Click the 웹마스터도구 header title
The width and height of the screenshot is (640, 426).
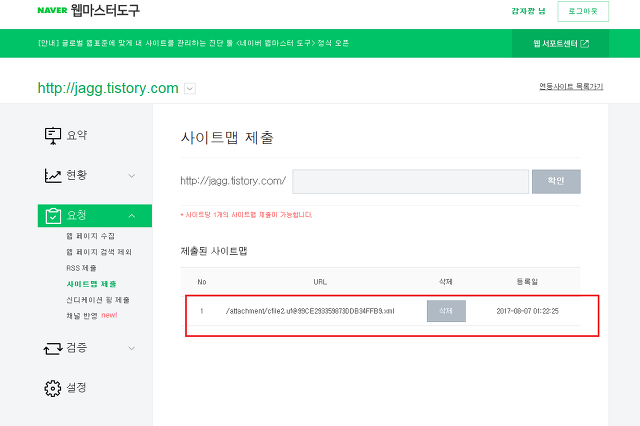pos(105,10)
